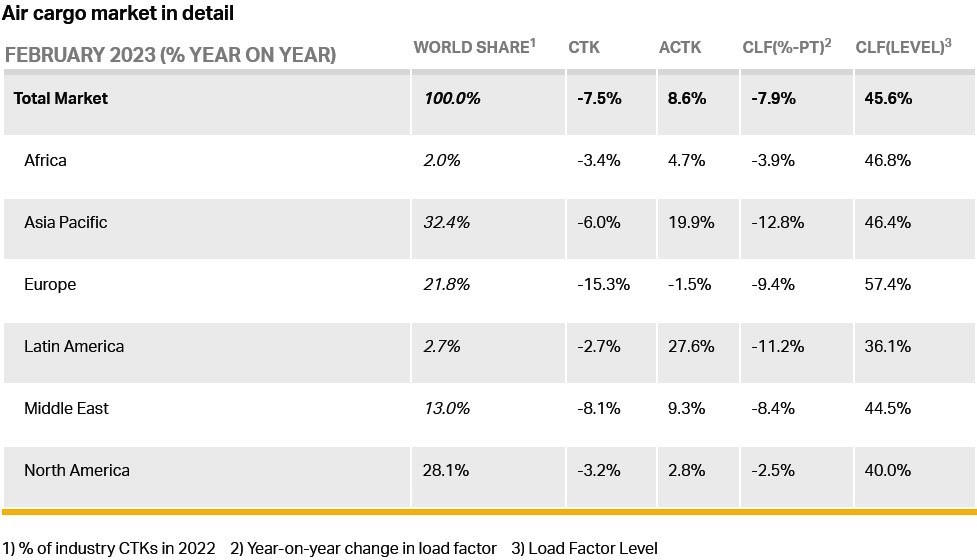Click the Total Market row label
This screenshot has height=560, width=977.
[x=61, y=98]
